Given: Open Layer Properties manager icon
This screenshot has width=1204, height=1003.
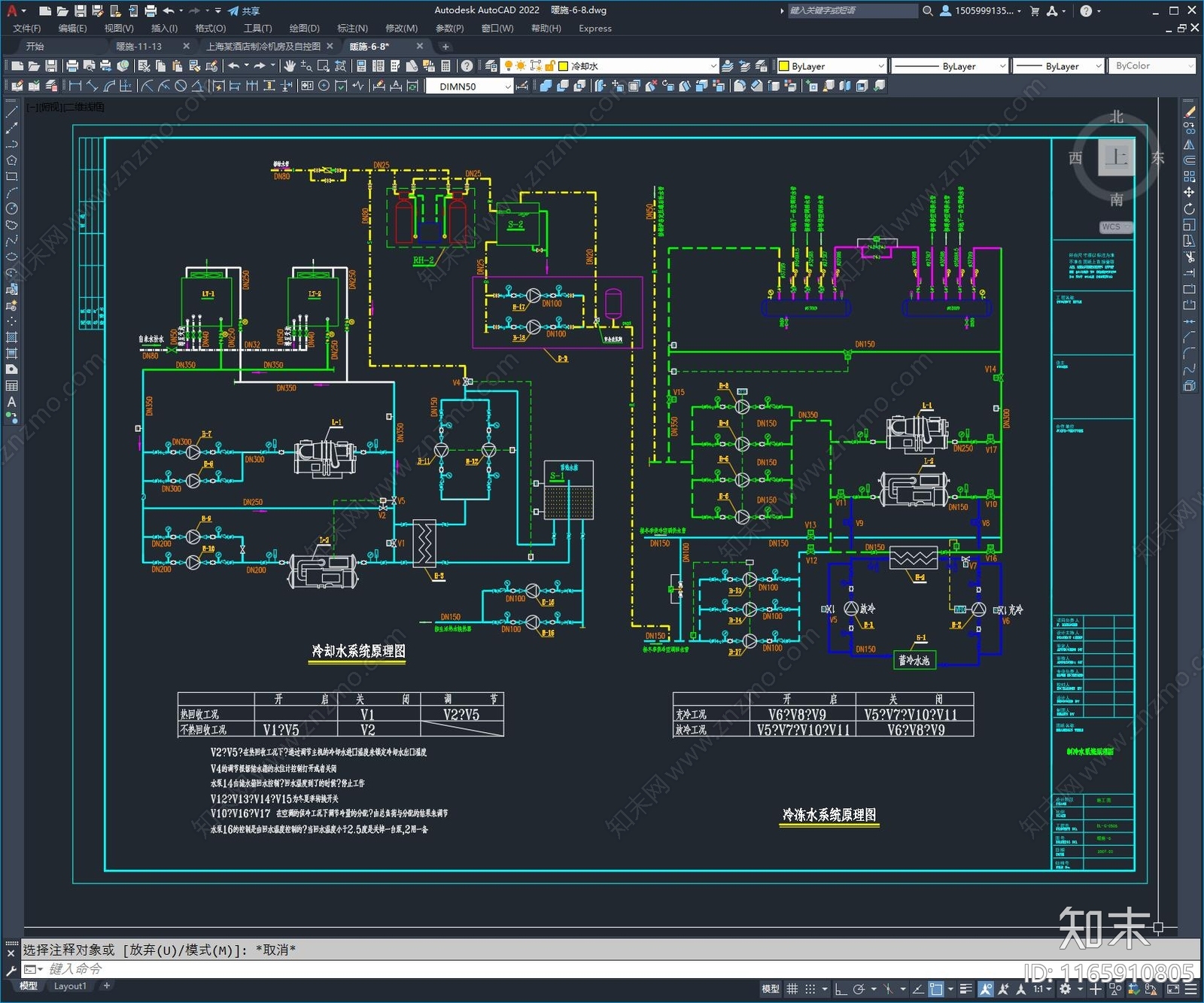Looking at the screenshot, I should 491,66.
